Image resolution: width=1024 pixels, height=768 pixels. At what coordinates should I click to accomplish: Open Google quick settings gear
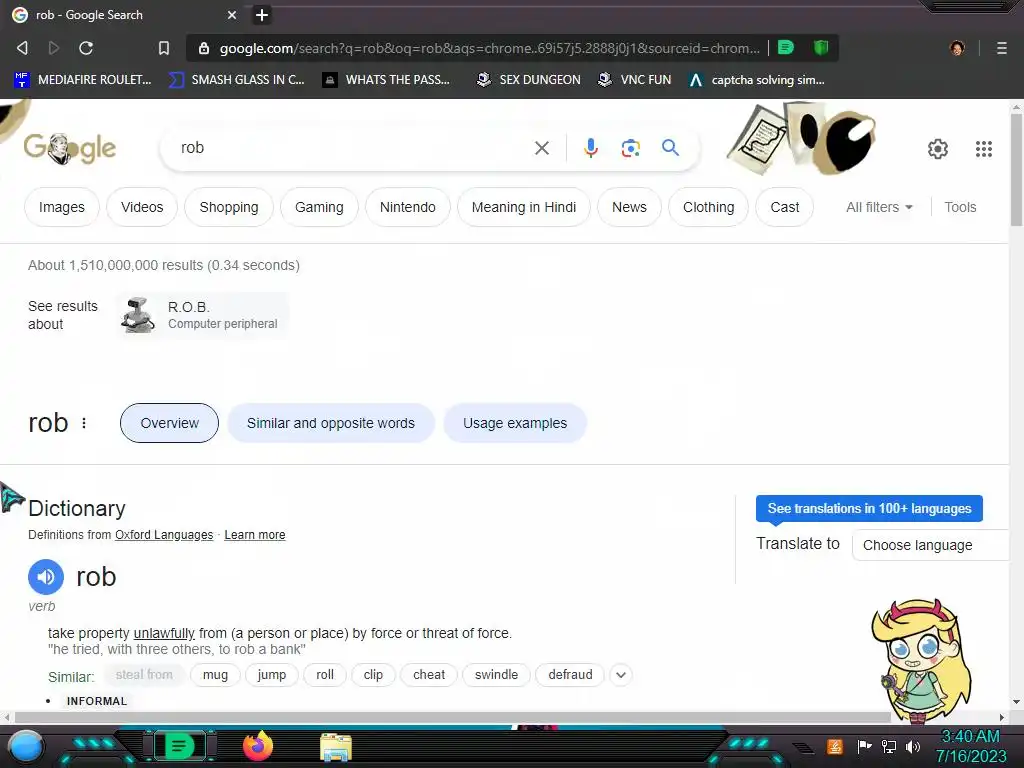pos(938,149)
